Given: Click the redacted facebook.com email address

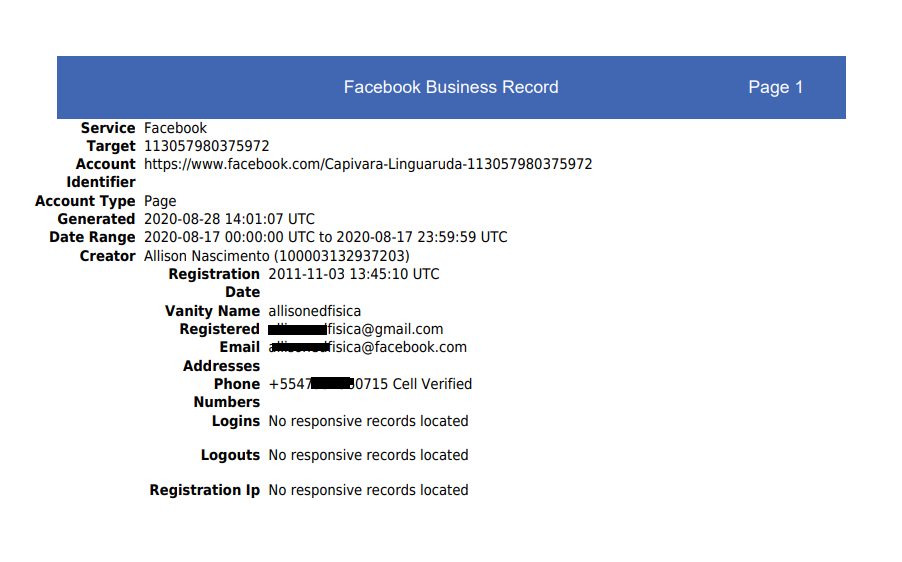Looking at the screenshot, I should pos(368,347).
